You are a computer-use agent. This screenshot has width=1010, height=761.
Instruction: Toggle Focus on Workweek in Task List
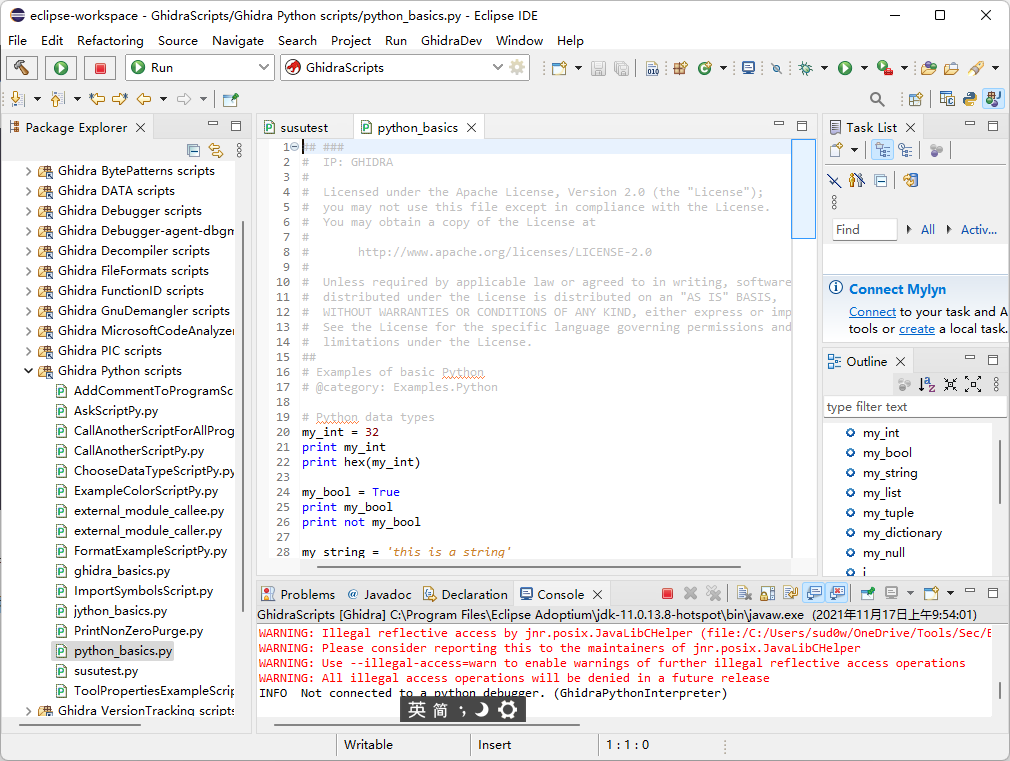[936, 150]
